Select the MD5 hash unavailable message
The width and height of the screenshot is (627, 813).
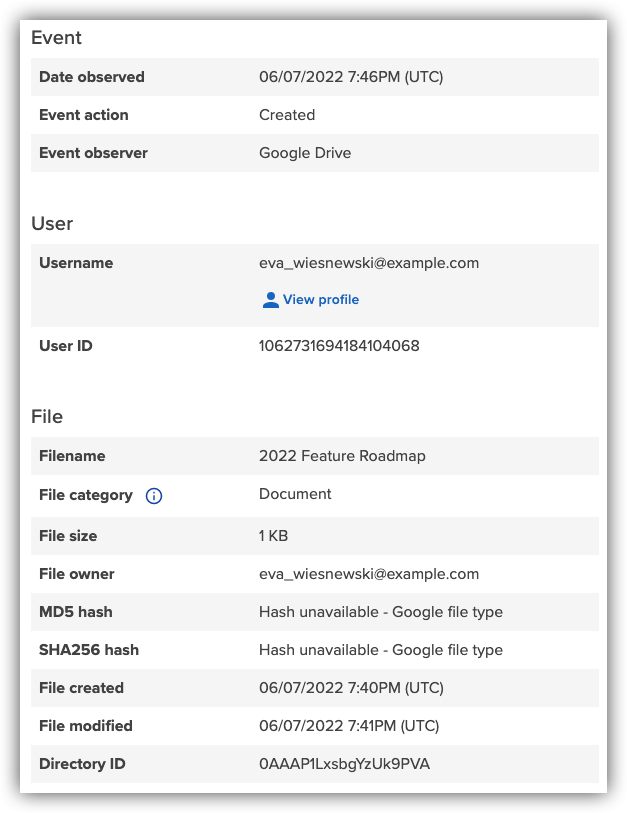(x=380, y=611)
